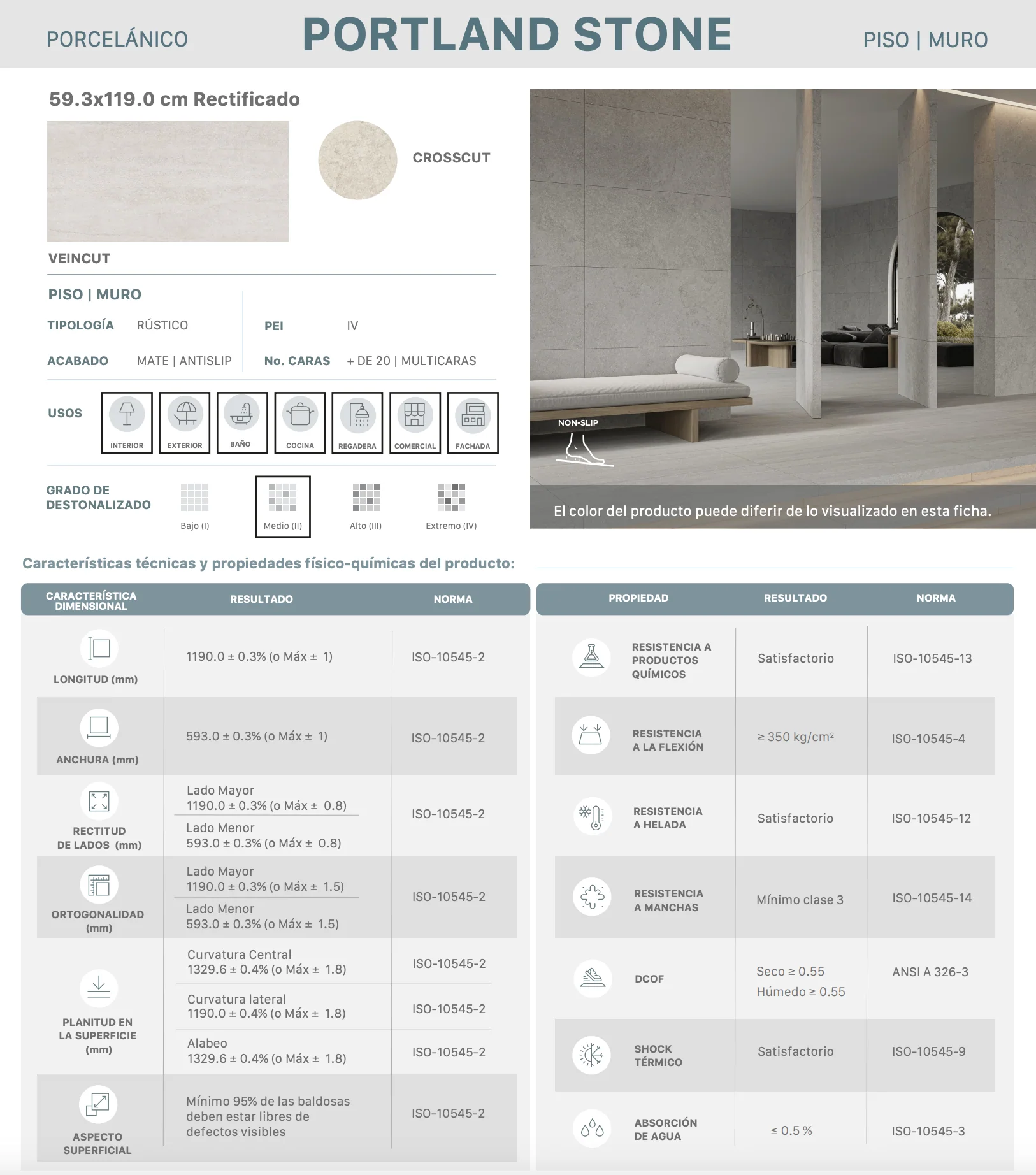Click the Portland Stone title

click(517, 34)
